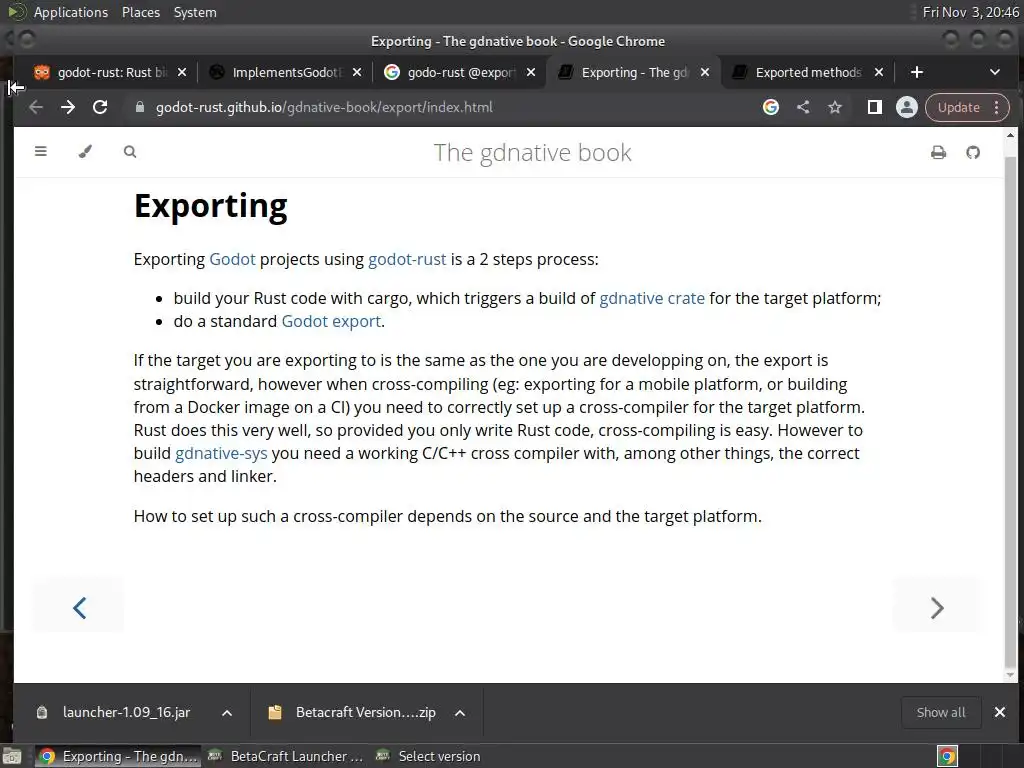Open Betacraft Version zip download
Screen dimensions: 1024x768
click(x=365, y=712)
